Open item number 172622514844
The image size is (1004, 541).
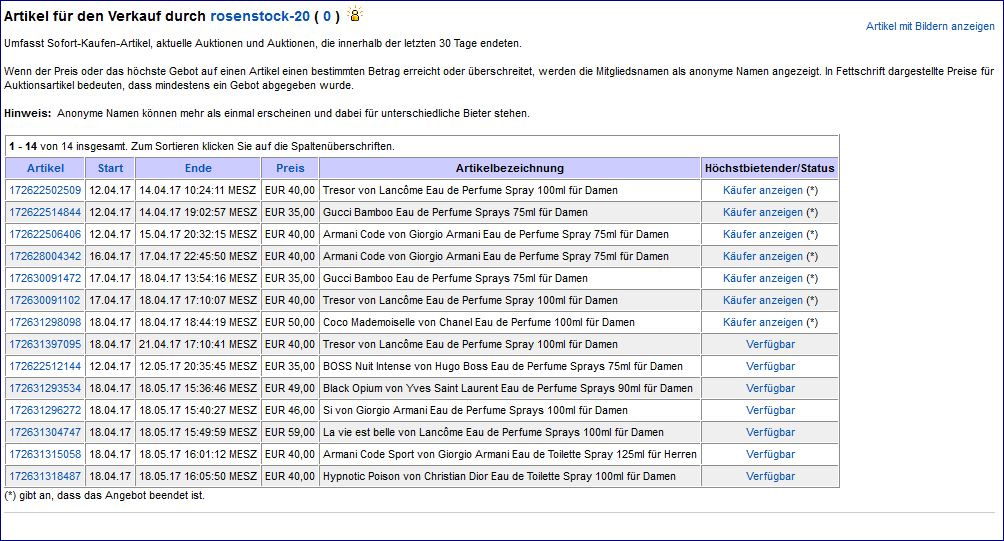tap(45, 213)
